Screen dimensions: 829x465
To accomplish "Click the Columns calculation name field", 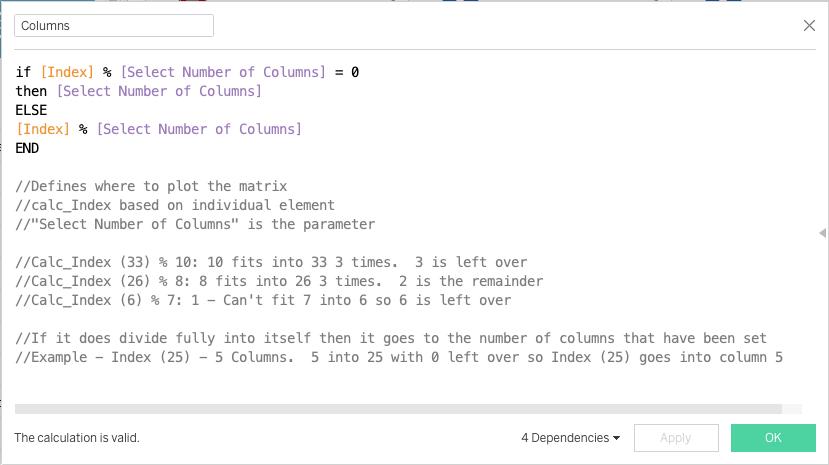I will click(114, 26).
